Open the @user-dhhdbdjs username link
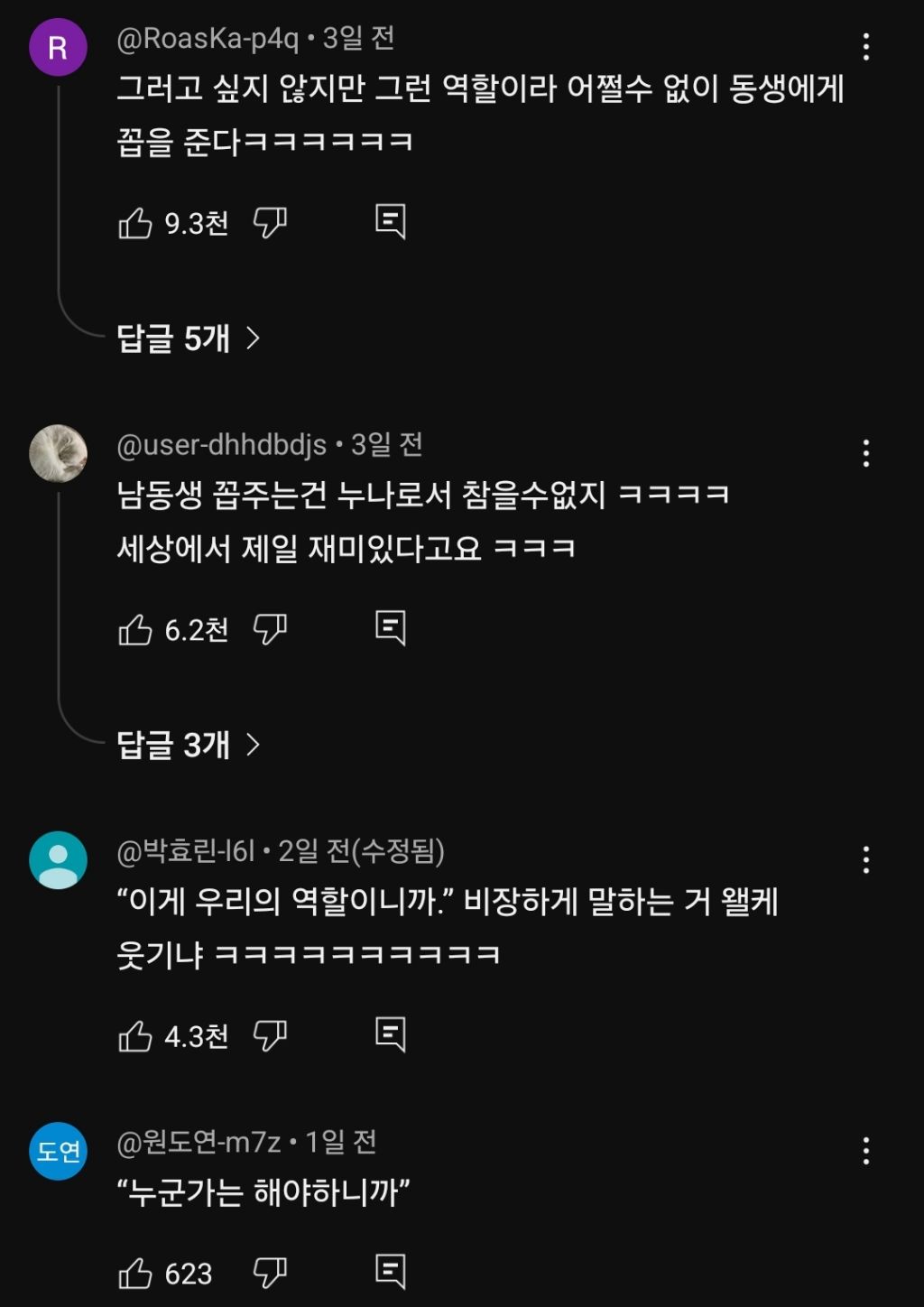924x1307 pixels. click(222, 445)
